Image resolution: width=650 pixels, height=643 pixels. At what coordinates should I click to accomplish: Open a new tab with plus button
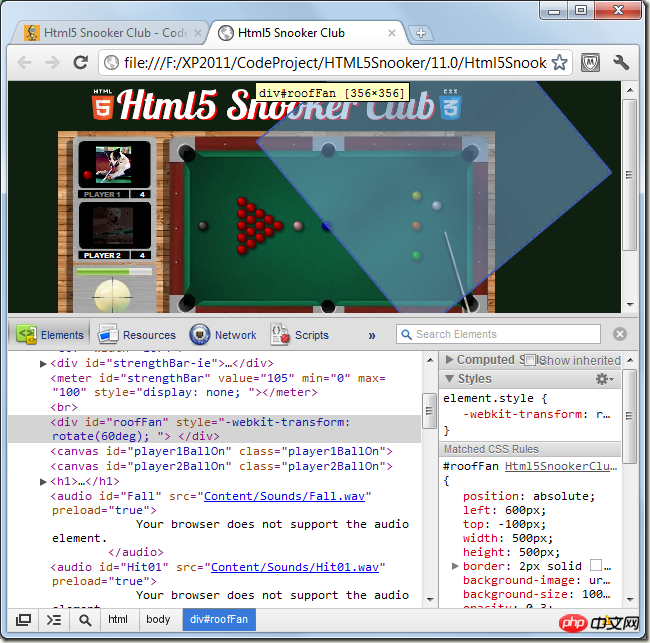point(420,33)
